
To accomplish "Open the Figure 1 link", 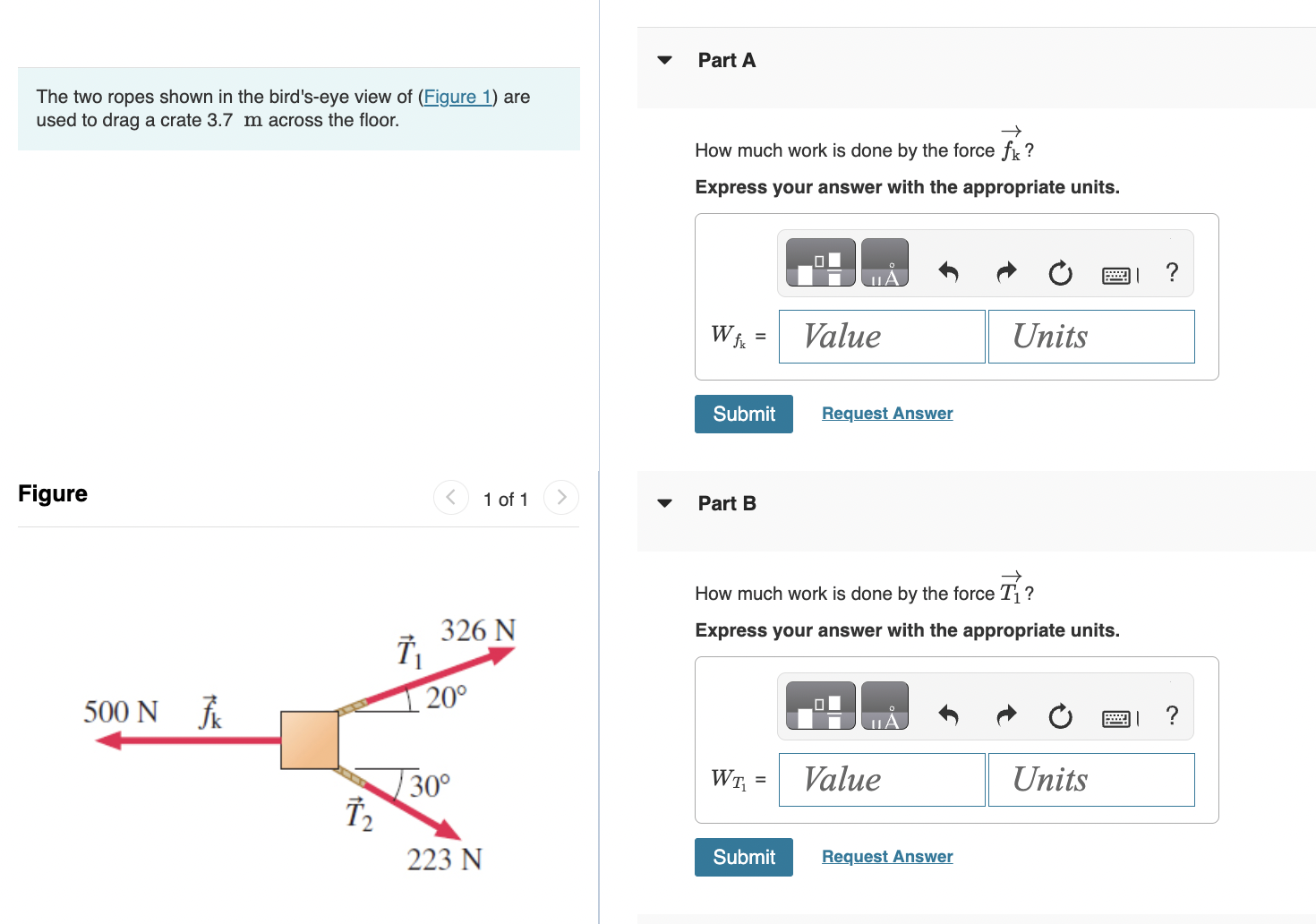I will tap(457, 97).
